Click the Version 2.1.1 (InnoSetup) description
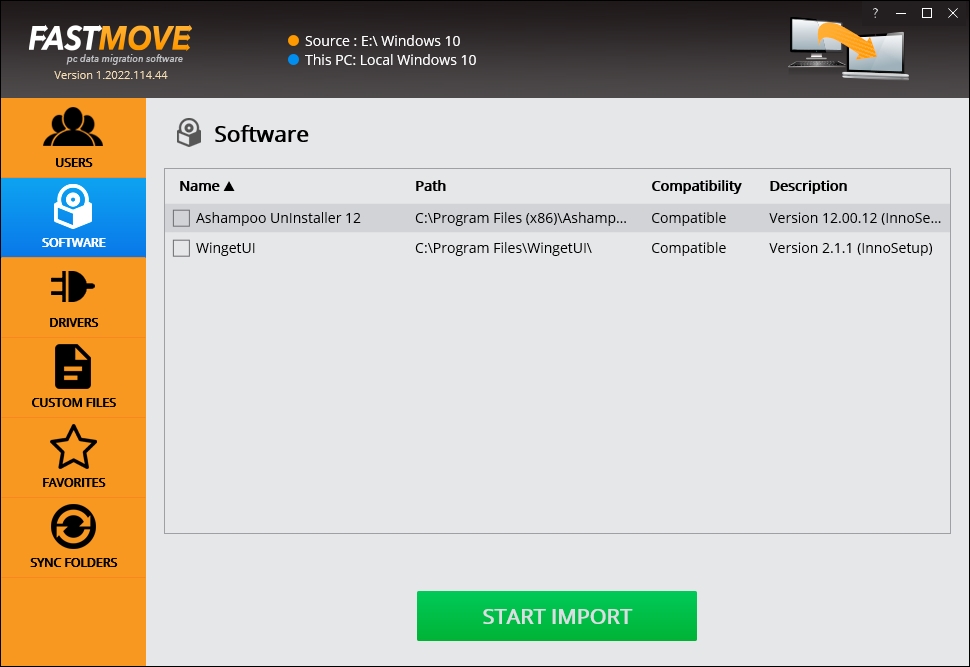The width and height of the screenshot is (970, 667). click(x=851, y=248)
